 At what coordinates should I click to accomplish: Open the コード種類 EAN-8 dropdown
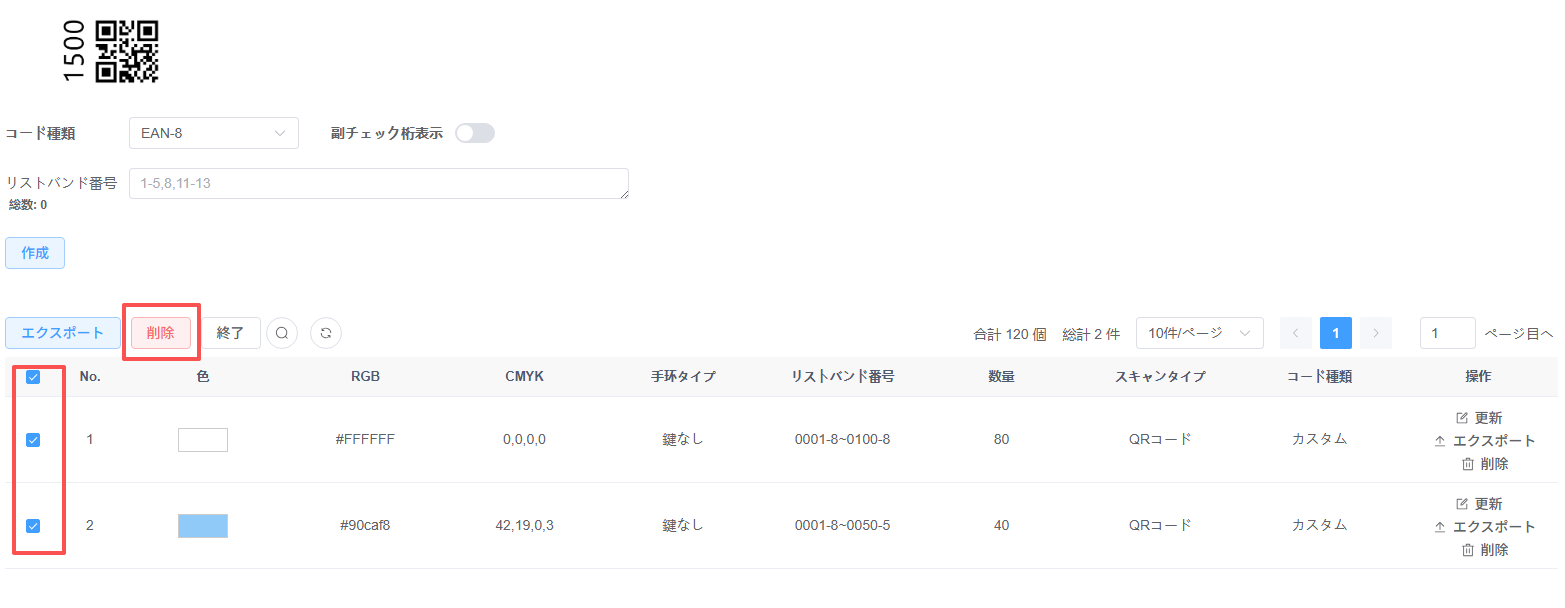click(x=213, y=133)
